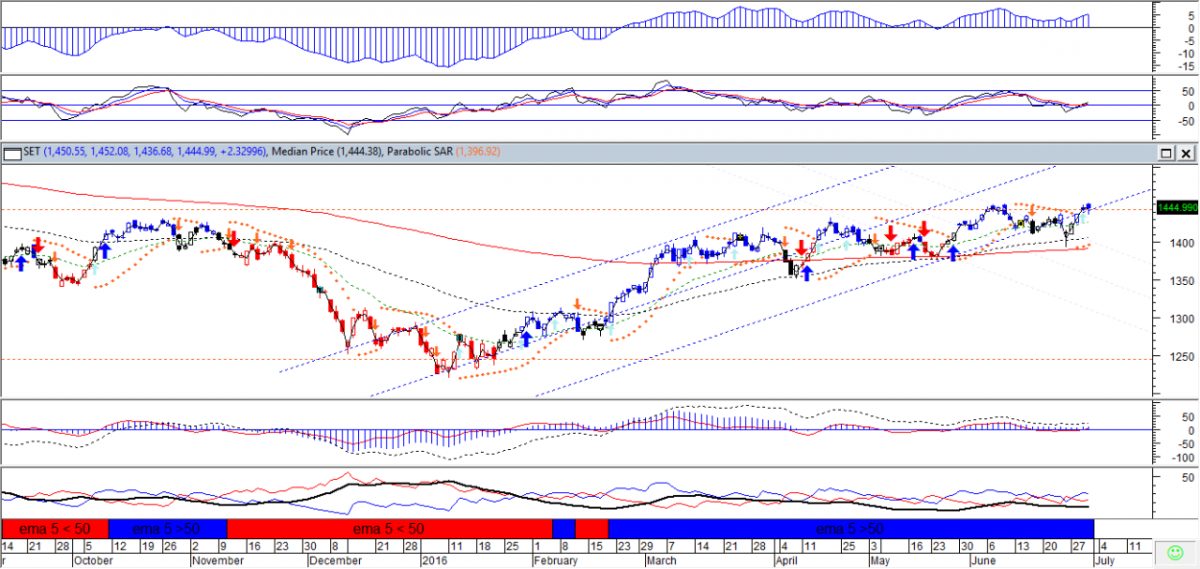This screenshot has width=1200, height=569.
Task: Click the 2016 year label on date axis
Action: pos(433,562)
